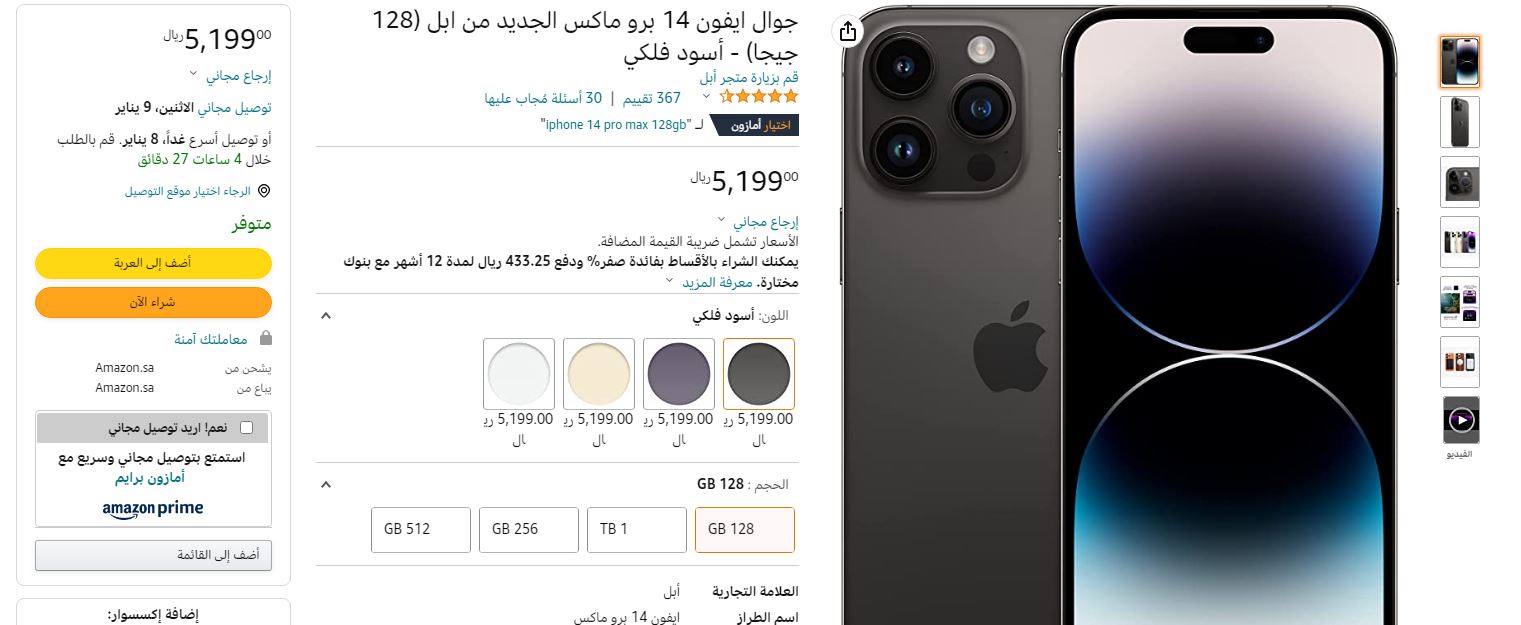Select the gold color swatch

[x=599, y=374]
